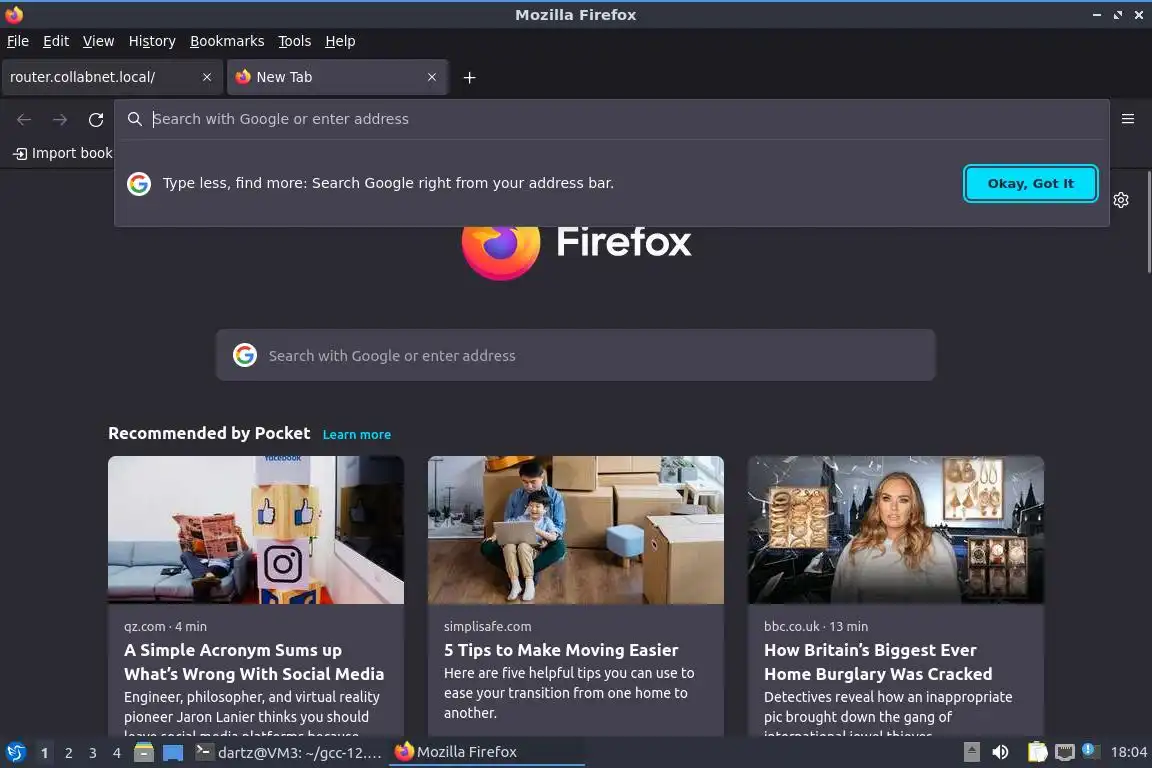This screenshot has width=1152, height=768.
Task: Open the Help menu
Action: click(340, 41)
